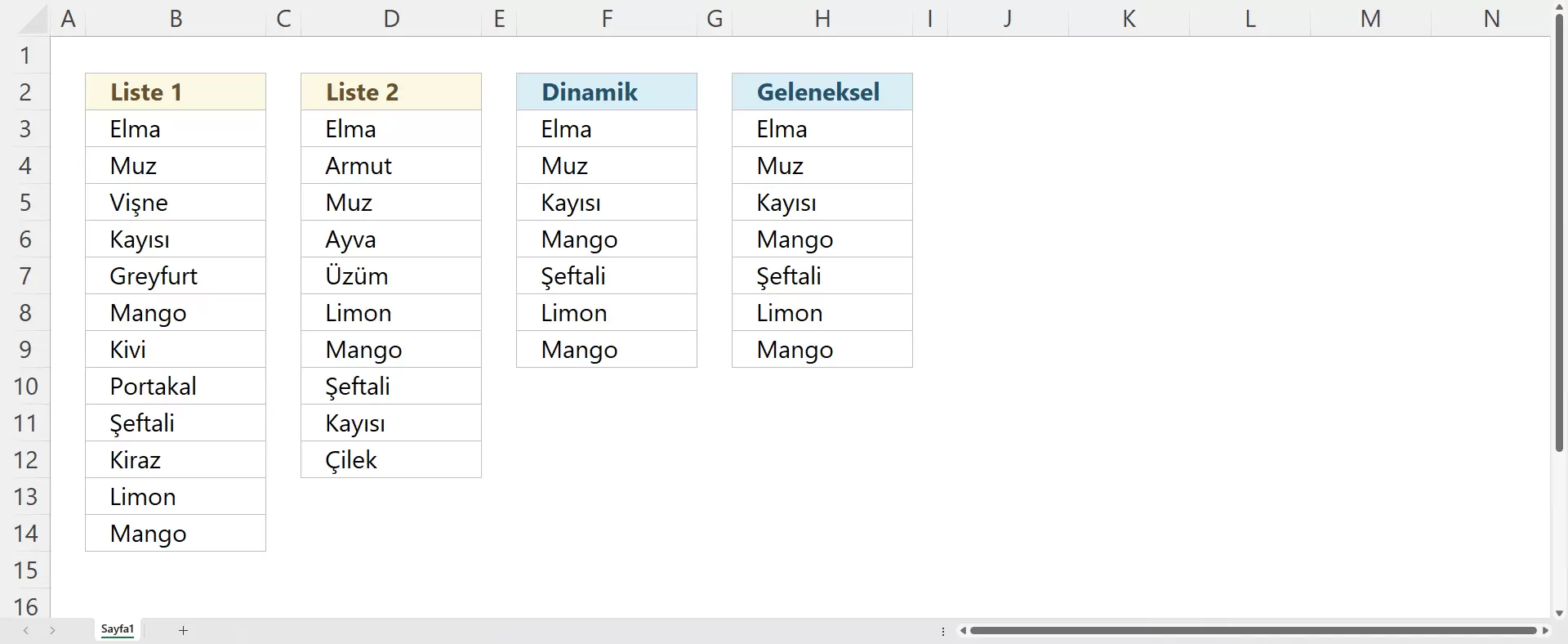1568x644 pixels.
Task: Click the add new sheet plus icon
Action: click(x=183, y=630)
